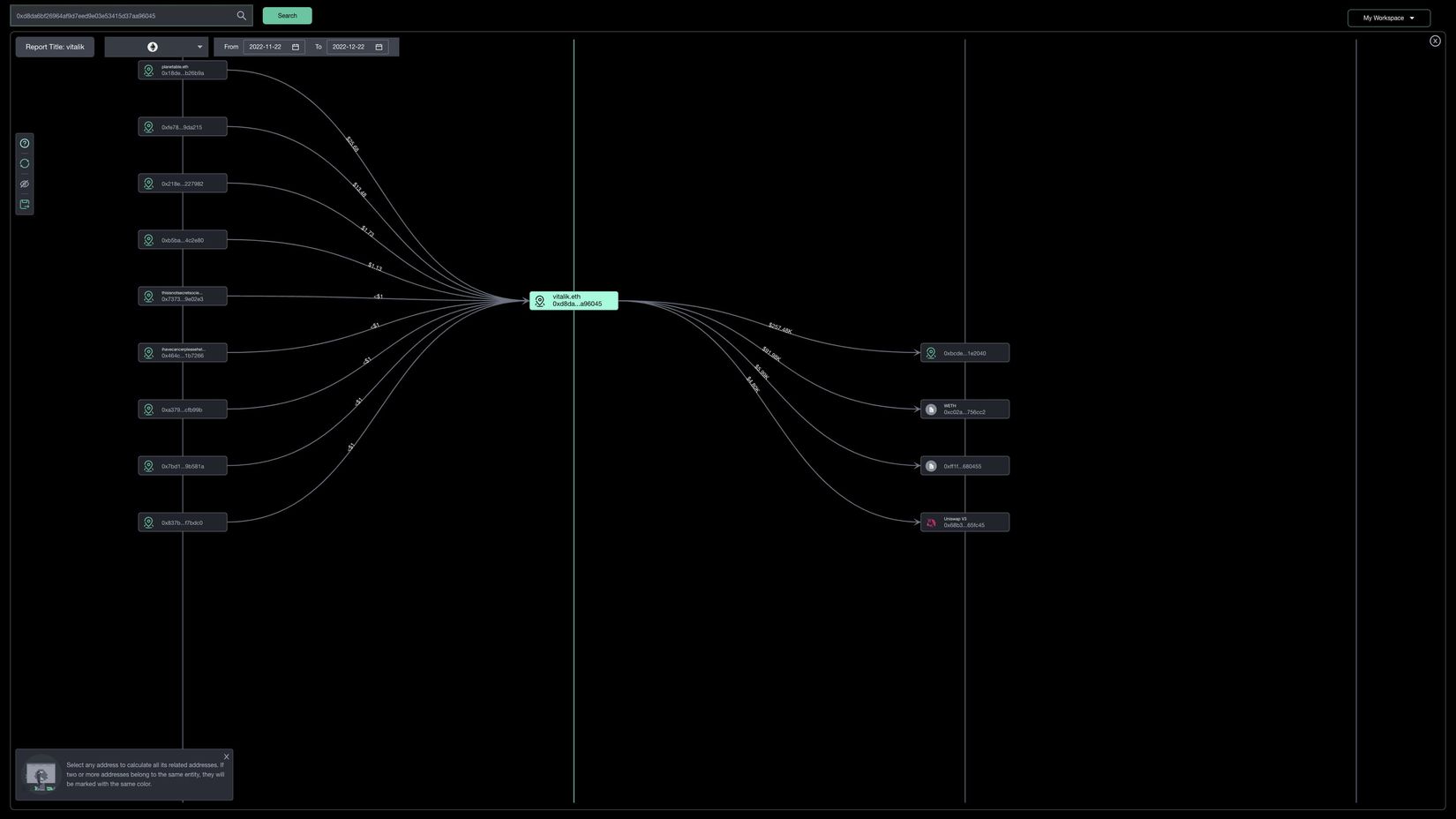Image resolution: width=1456 pixels, height=819 pixels.
Task: Select the 0x7bd1...9b581a address node
Action: 183,466
